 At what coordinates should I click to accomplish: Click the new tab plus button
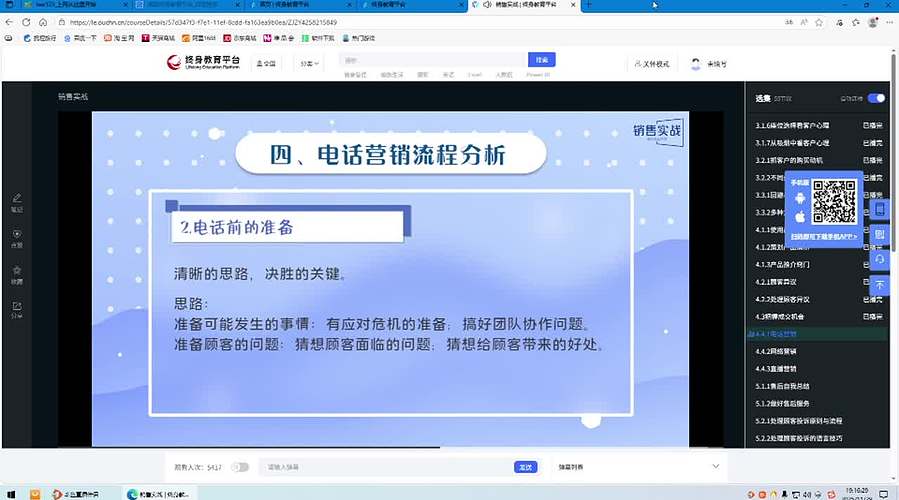(588, 5)
